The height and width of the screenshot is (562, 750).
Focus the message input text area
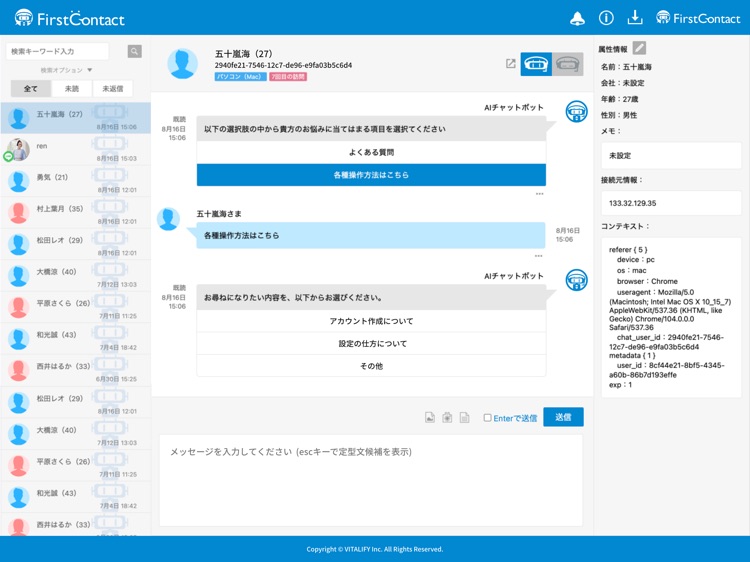coord(371,480)
